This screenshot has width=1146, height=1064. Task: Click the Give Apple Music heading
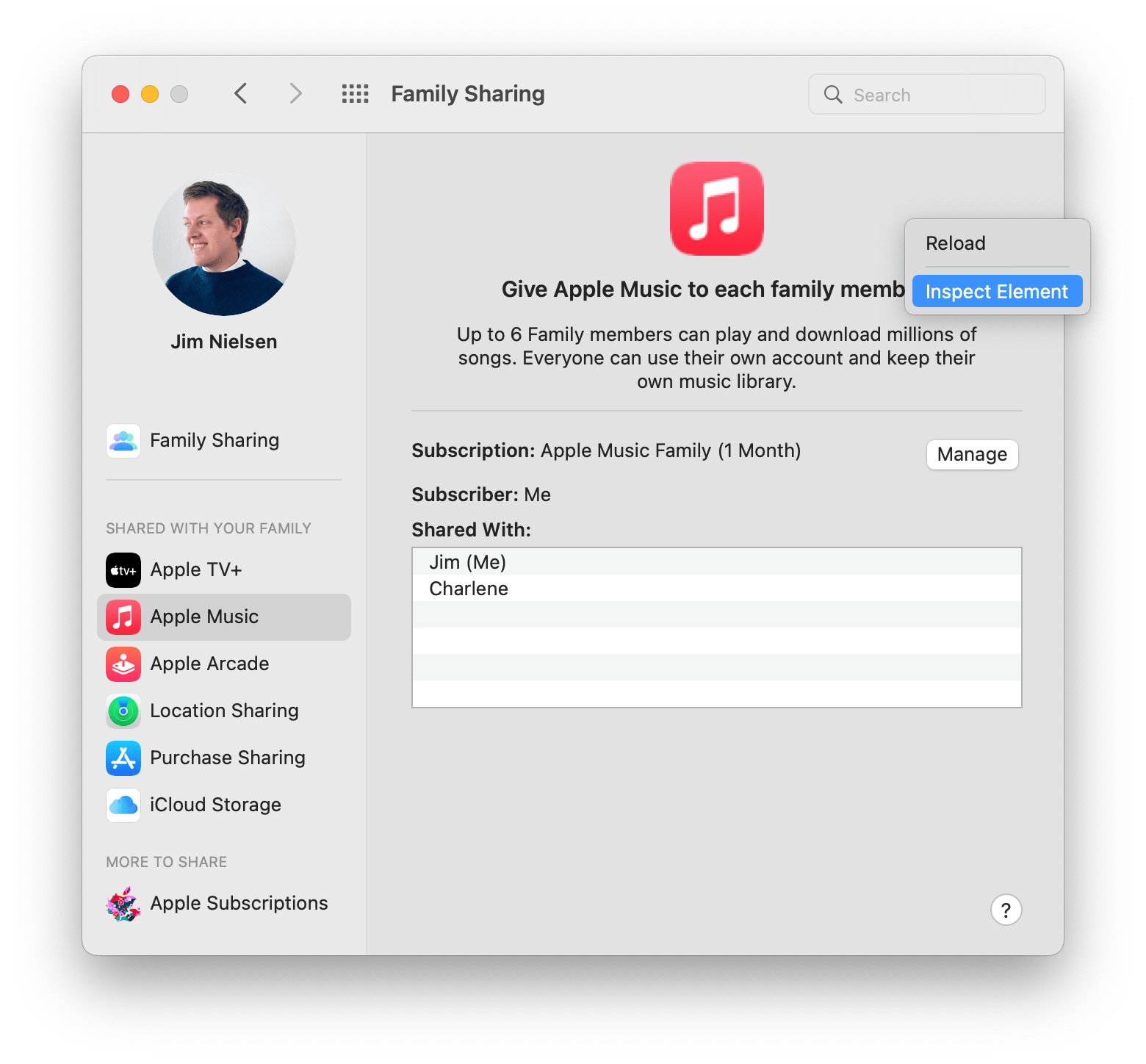click(x=703, y=290)
